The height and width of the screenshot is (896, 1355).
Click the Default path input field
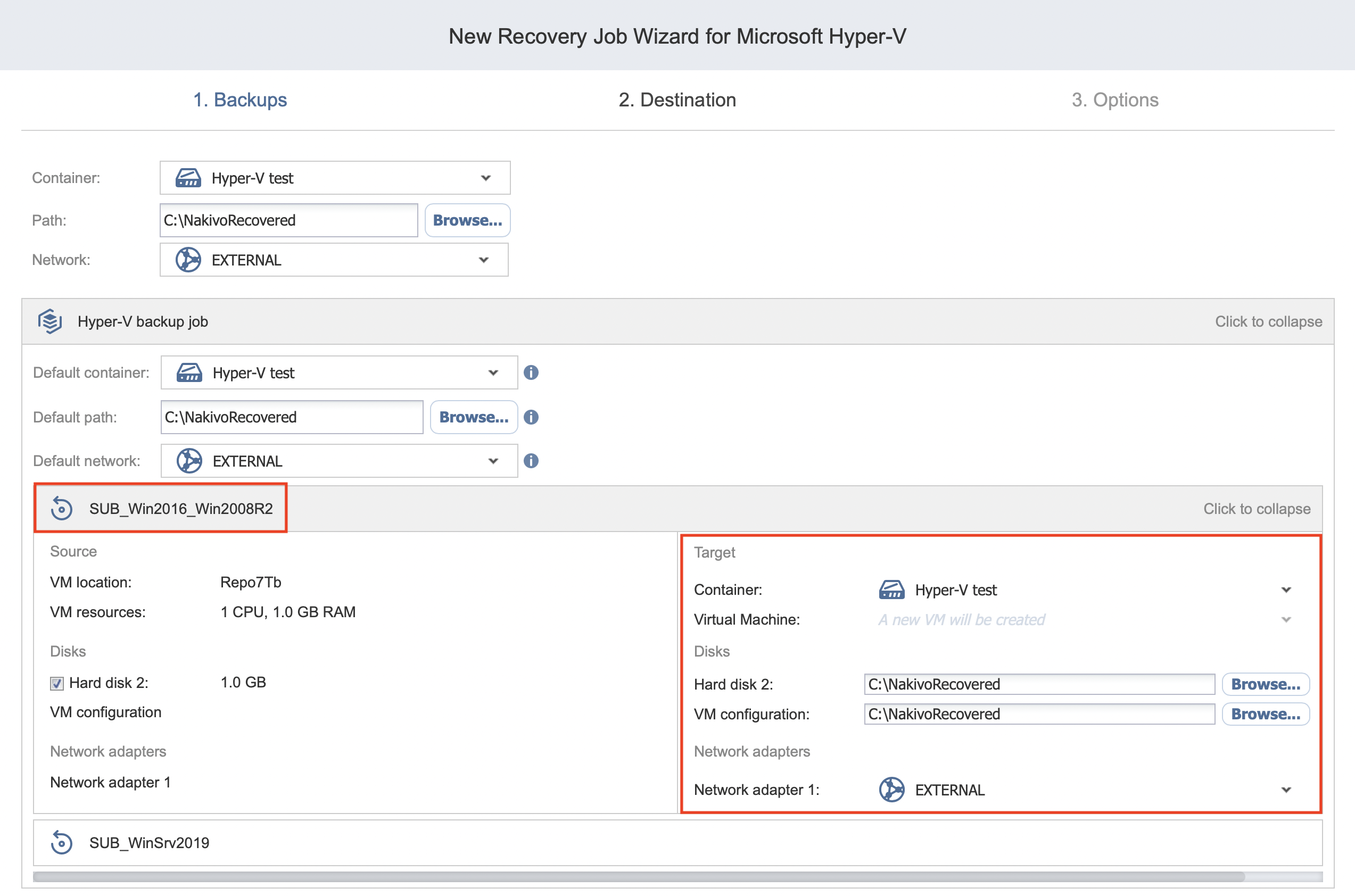[292, 417]
